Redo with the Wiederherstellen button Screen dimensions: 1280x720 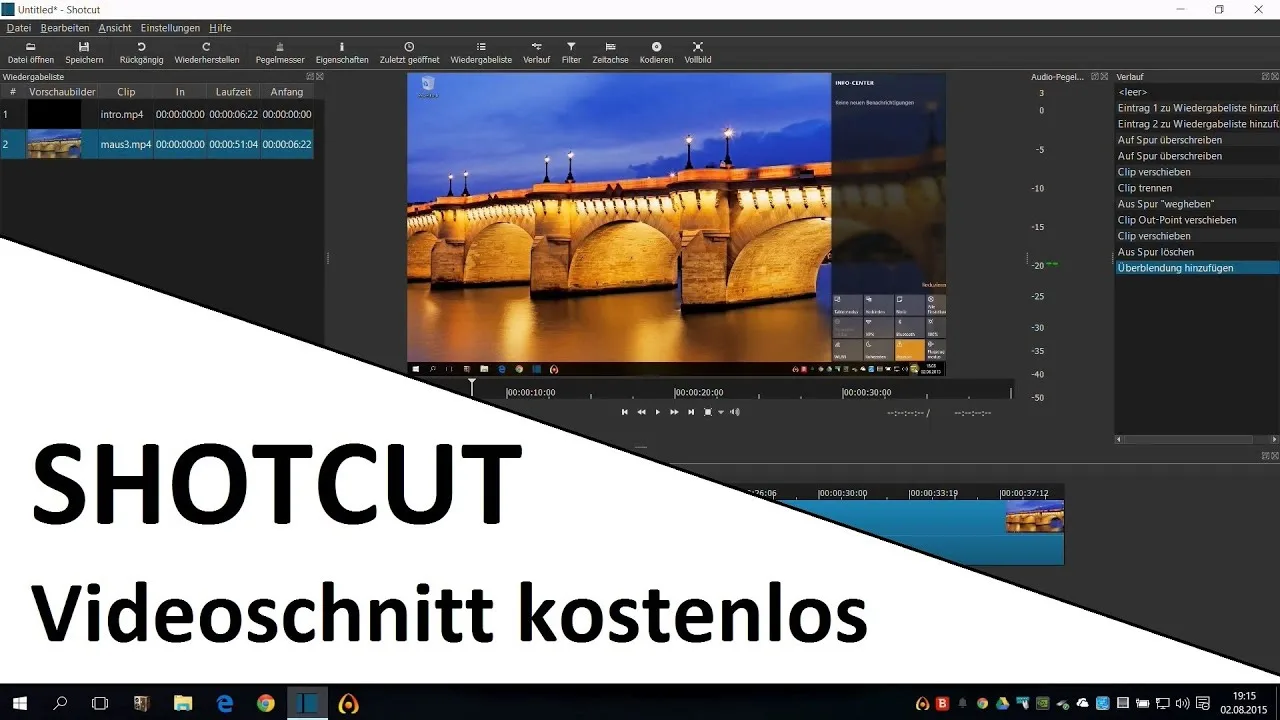[x=207, y=52]
